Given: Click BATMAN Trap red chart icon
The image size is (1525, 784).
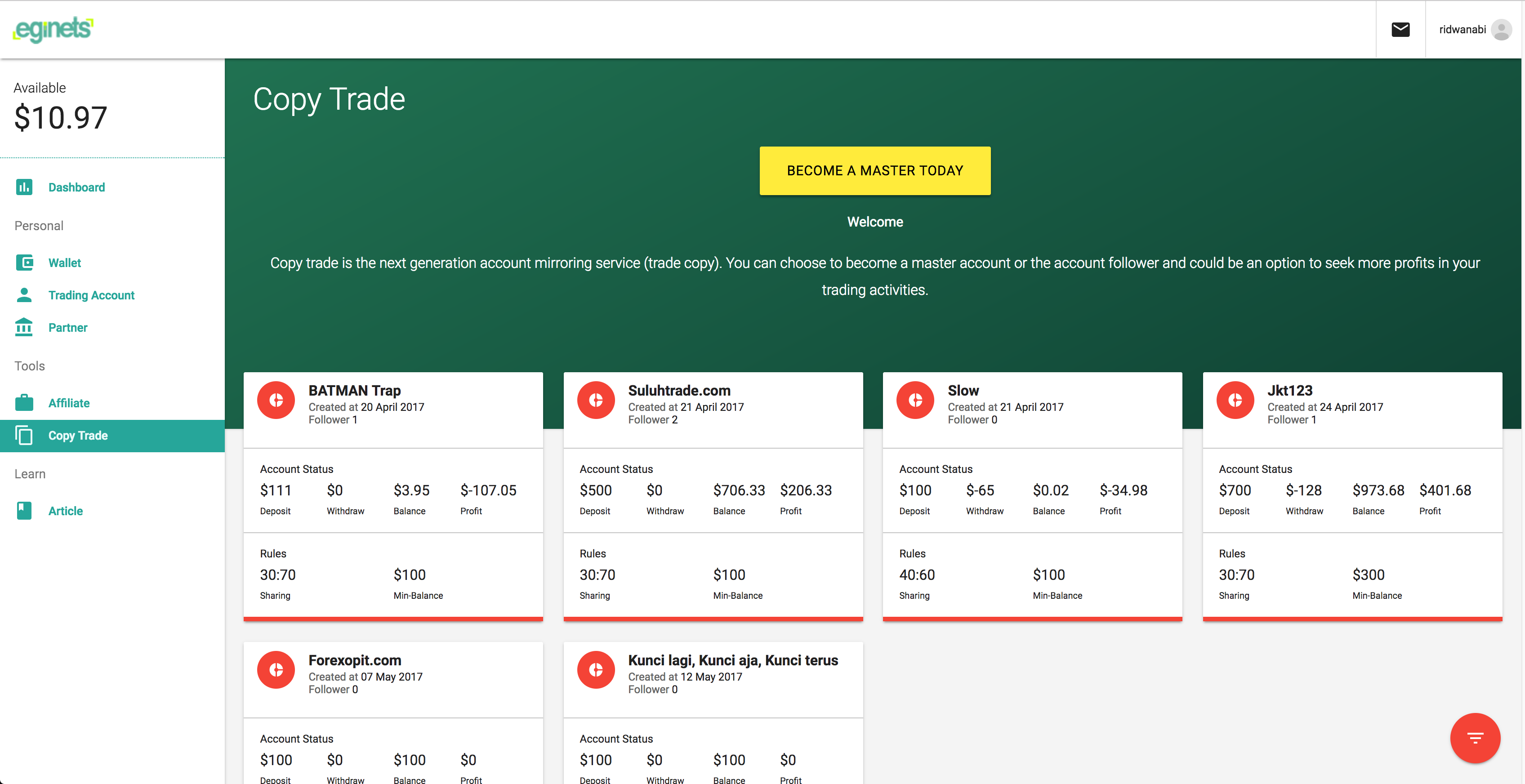Looking at the screenshot, I should click(276, 400).
